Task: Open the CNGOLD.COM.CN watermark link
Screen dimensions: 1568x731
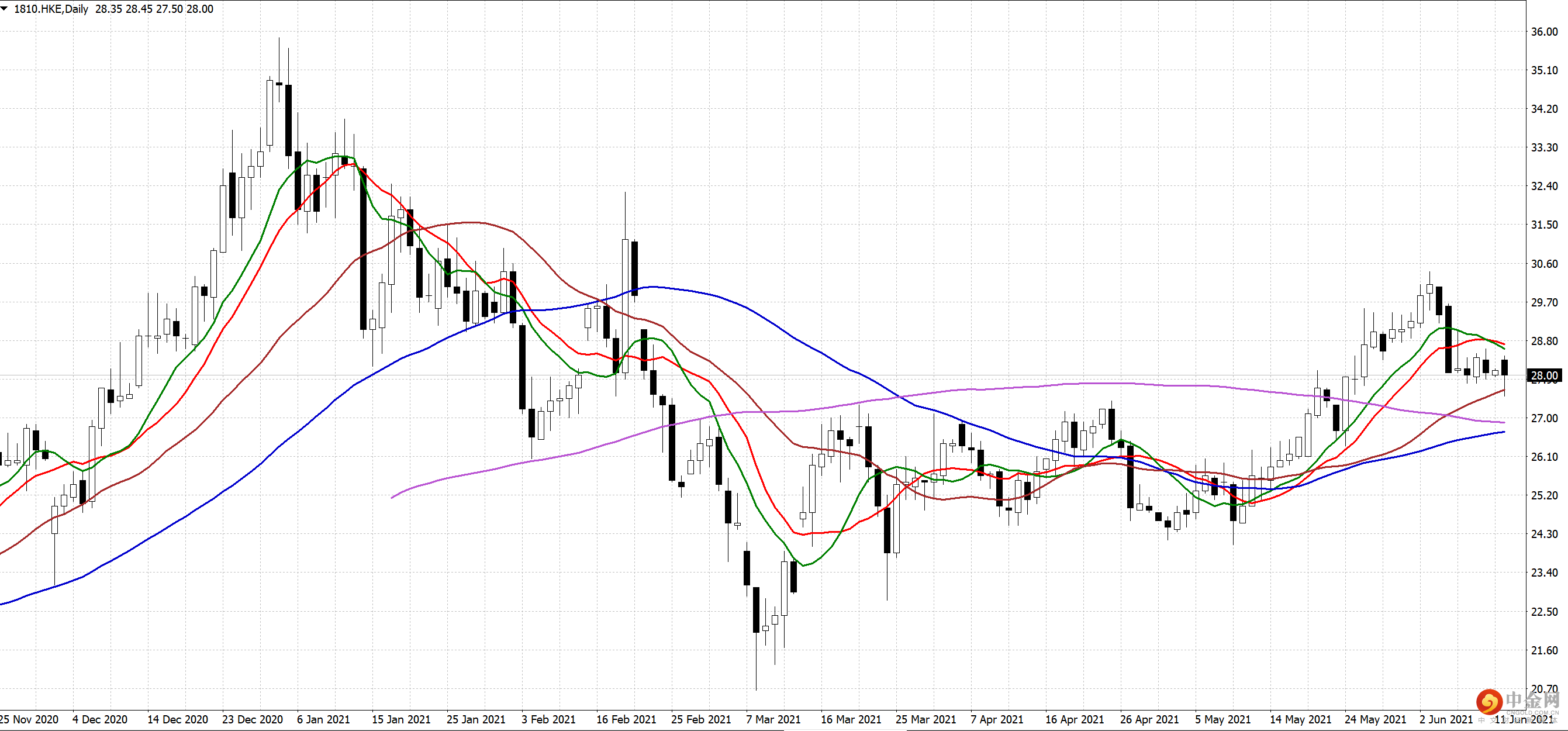Action: [1532, 713]
